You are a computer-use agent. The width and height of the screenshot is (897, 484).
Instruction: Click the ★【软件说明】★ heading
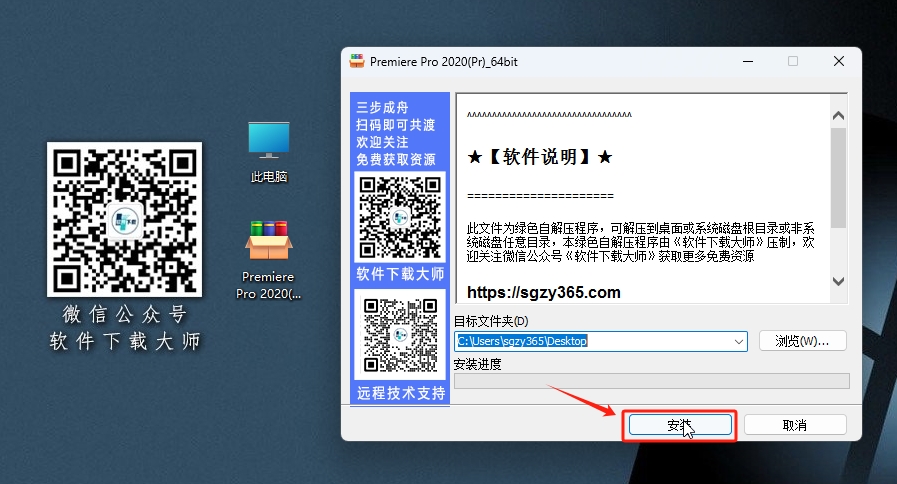tap(539, 157)
